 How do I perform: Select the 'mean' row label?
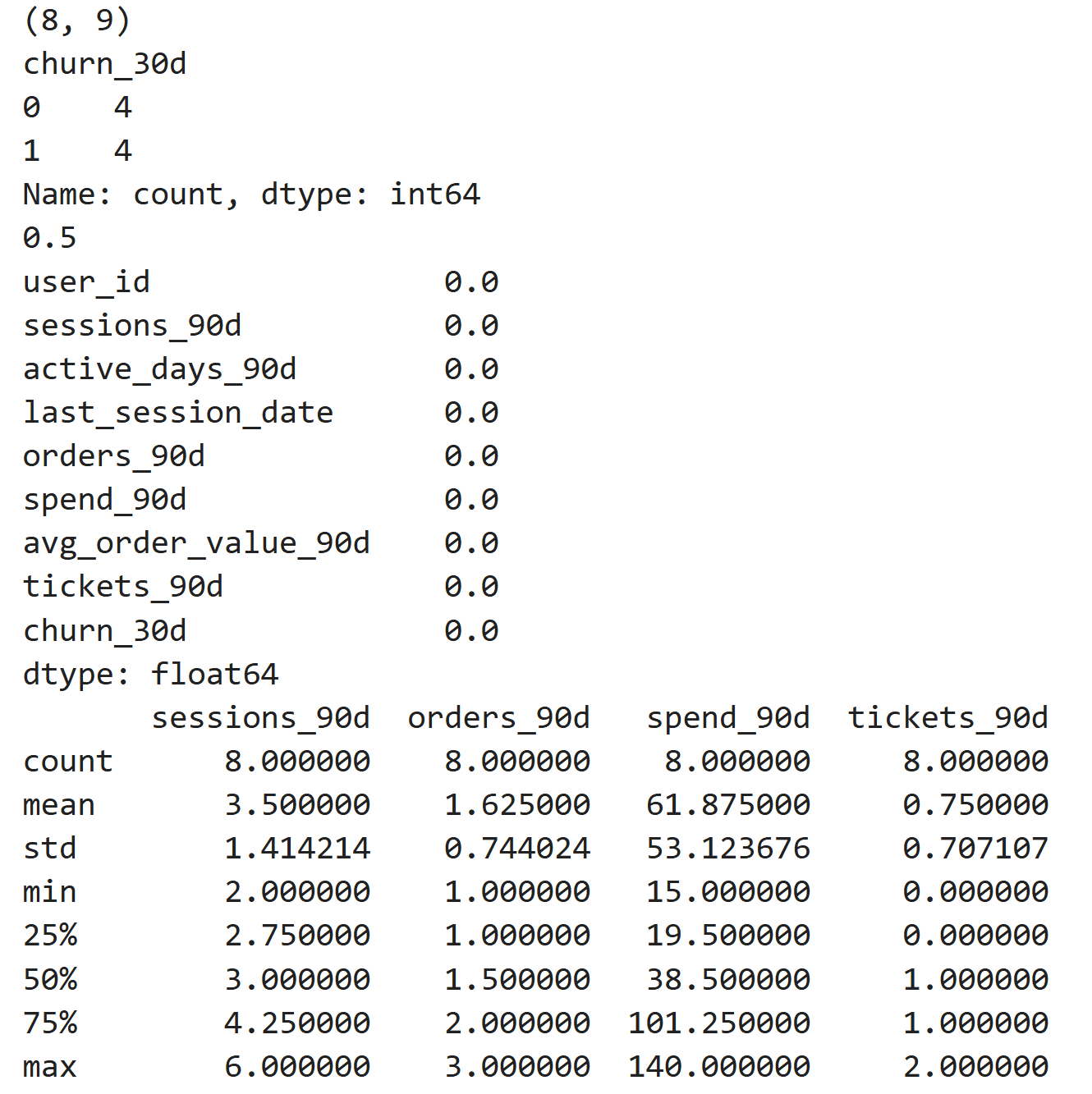pyautogui.click(x=58, y=805)
